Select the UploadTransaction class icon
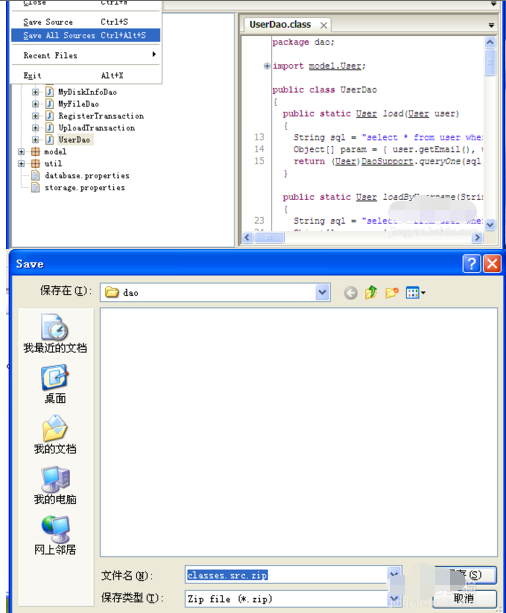 tap(50, 127)
